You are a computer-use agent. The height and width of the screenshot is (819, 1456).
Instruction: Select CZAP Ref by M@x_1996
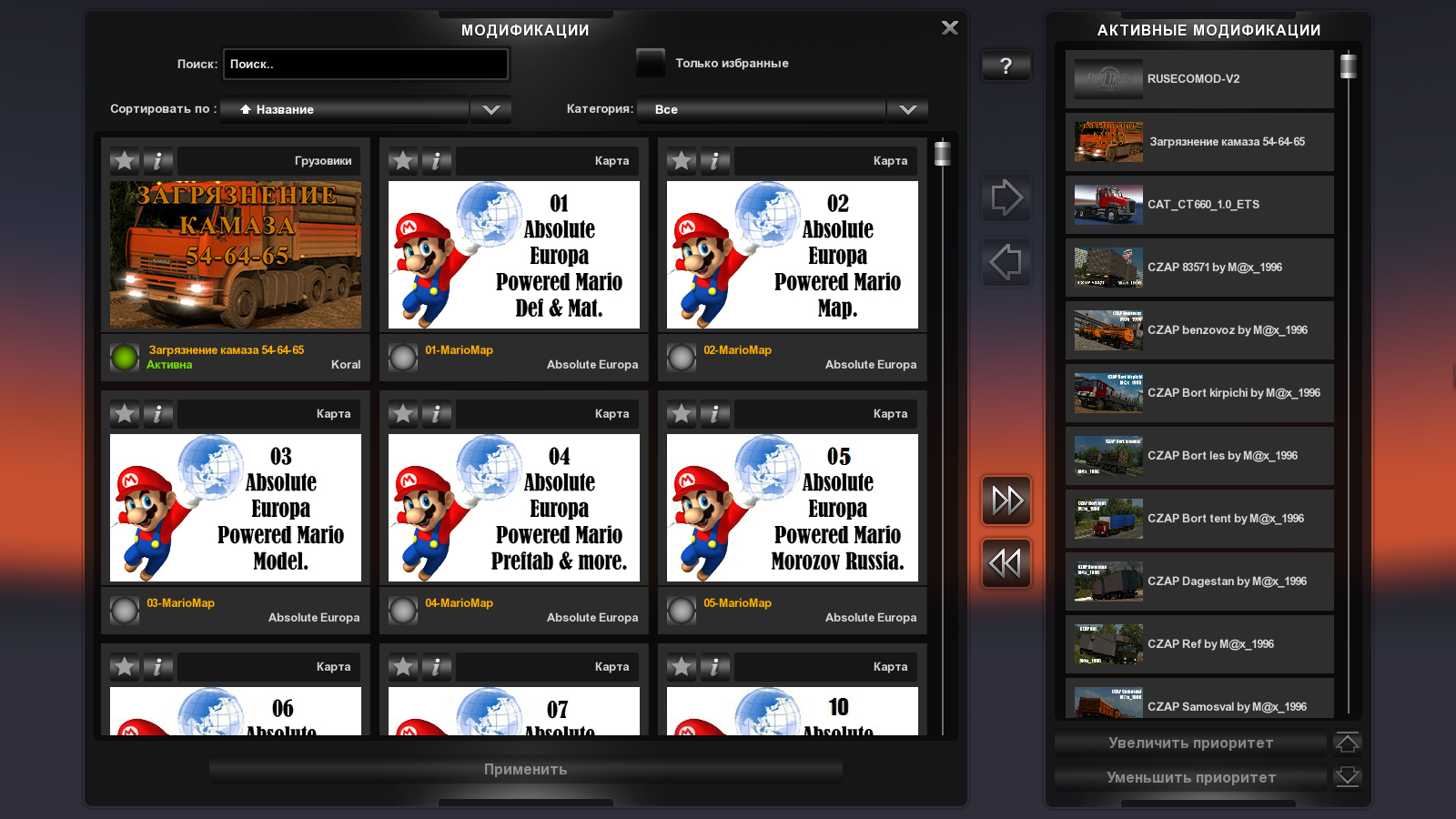click(1199, 644)
